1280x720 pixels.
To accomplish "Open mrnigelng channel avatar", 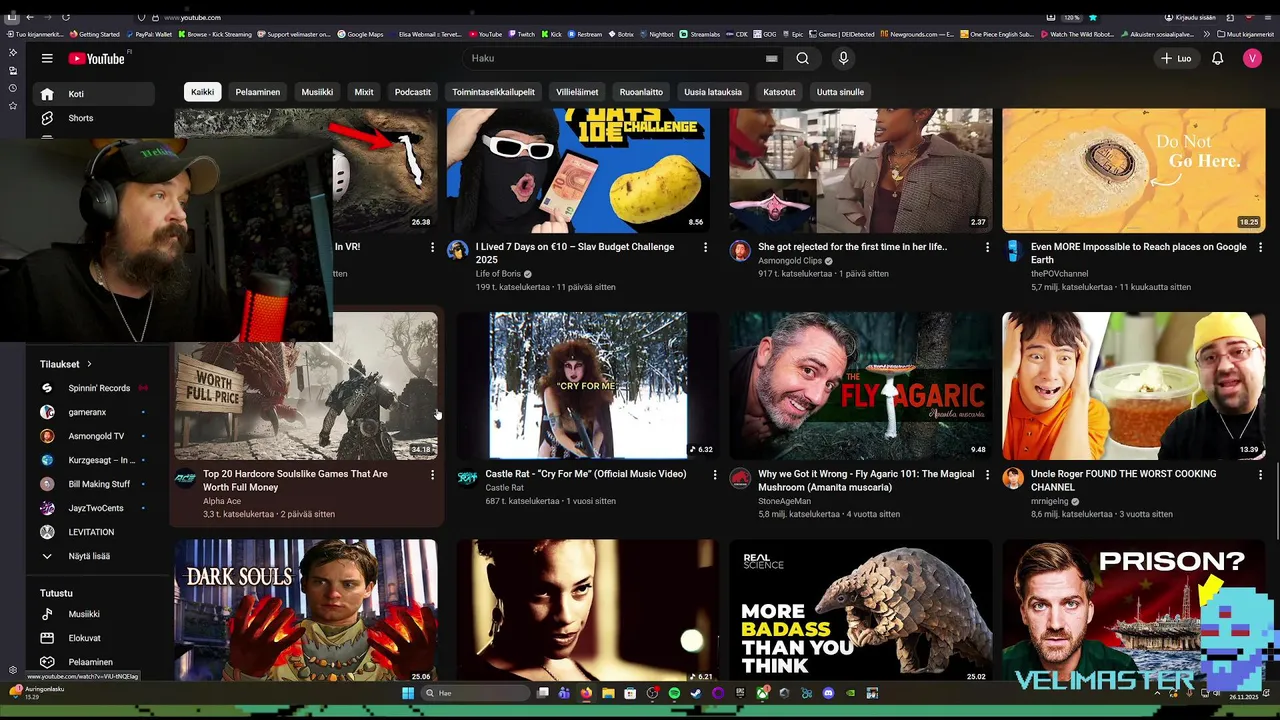I will [x=1013, y=477].
